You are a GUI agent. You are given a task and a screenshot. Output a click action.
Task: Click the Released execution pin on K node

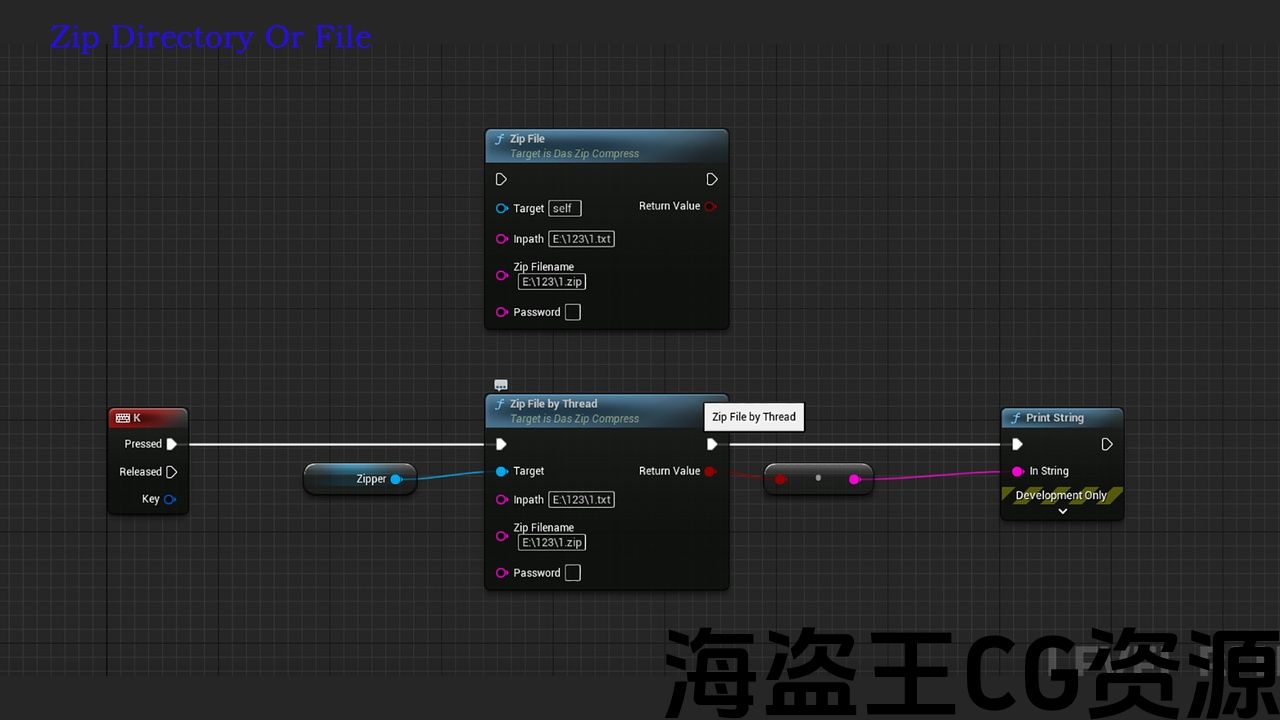tap(171, 472)
